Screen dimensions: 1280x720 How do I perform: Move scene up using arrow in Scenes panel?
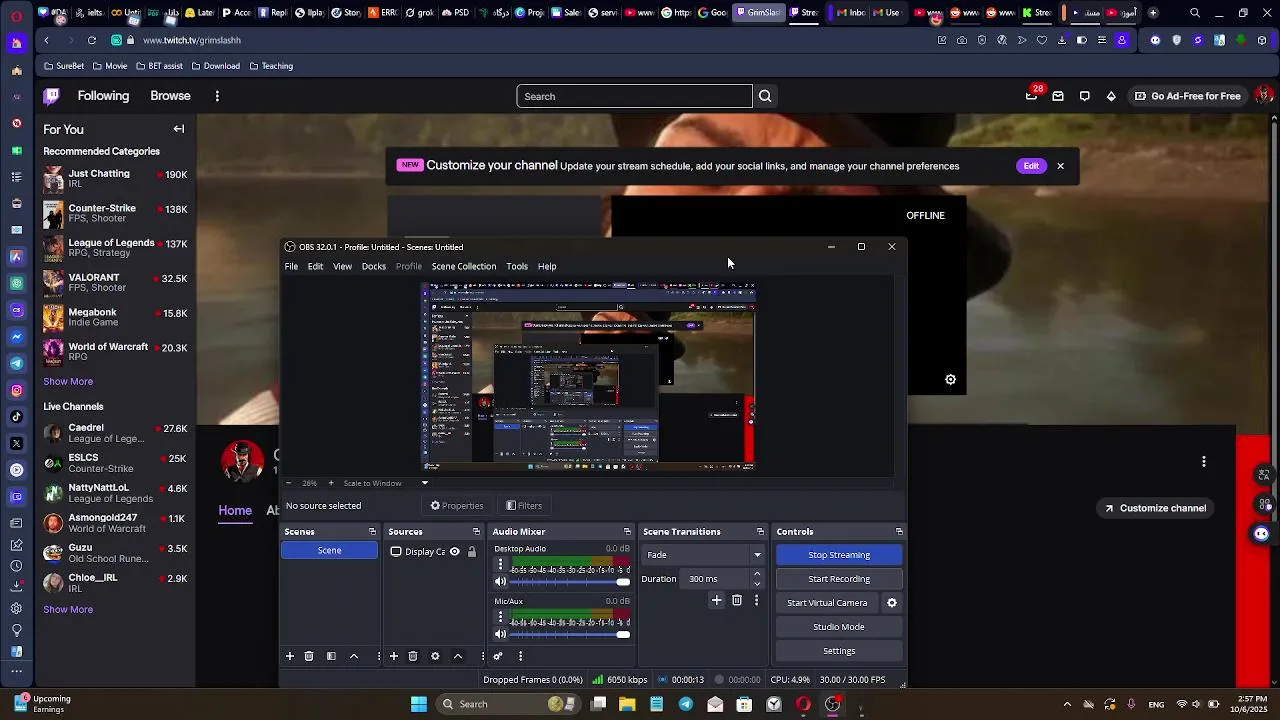[354, 656]
